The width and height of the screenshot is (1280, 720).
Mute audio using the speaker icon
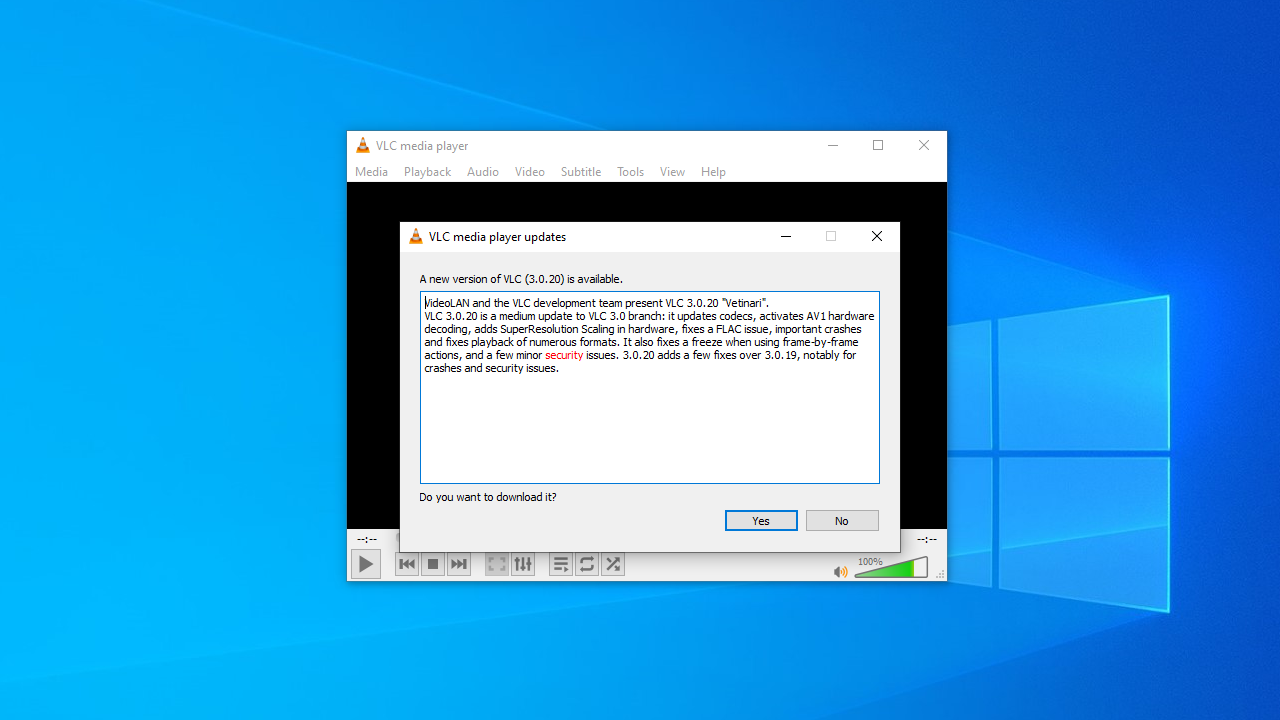click(x=841, y=572)
